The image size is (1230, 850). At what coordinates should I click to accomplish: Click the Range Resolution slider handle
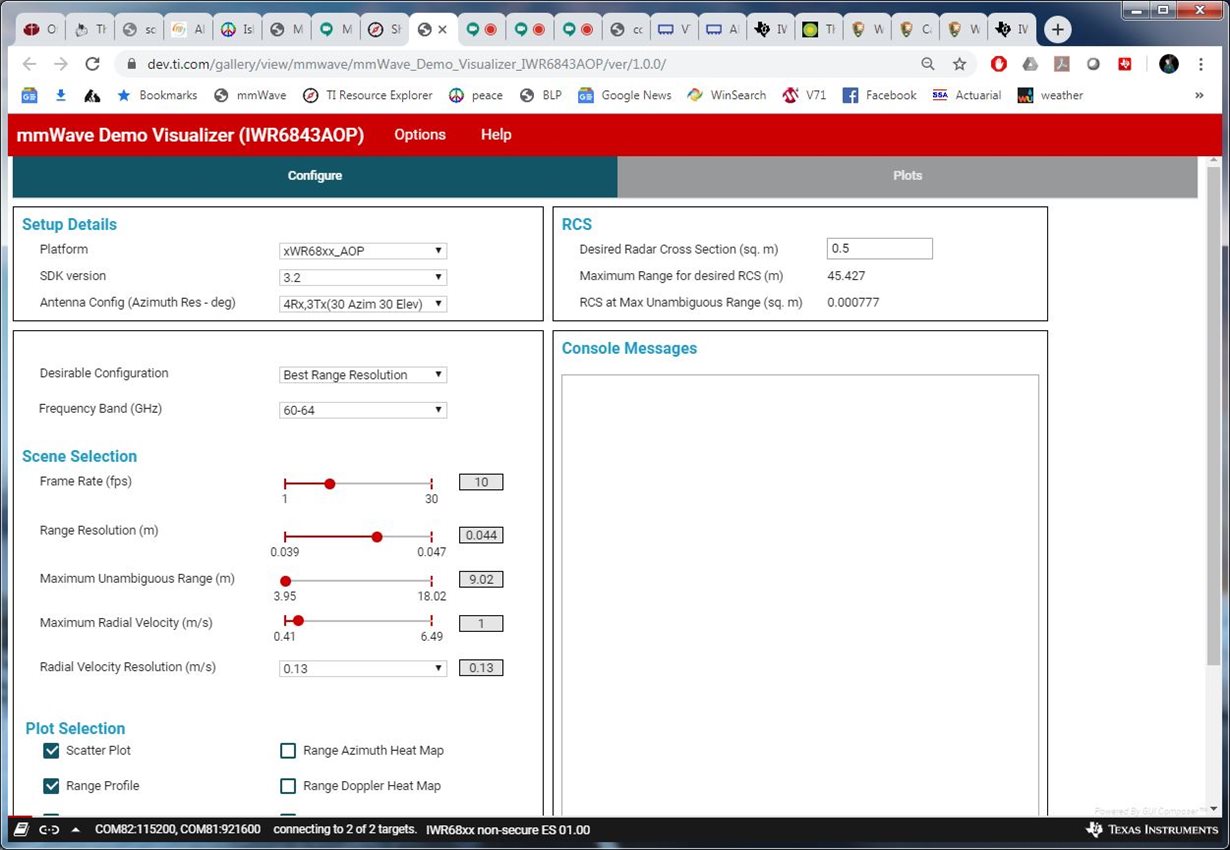coord(377,537)
